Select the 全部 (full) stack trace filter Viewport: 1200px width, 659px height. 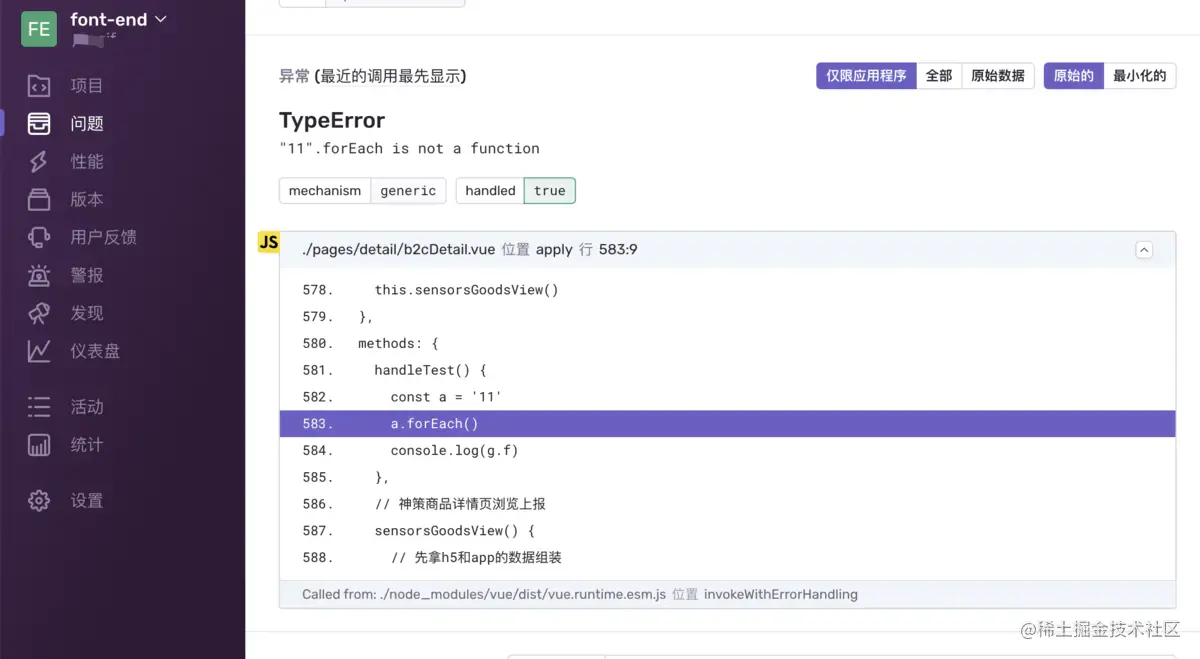pos(939,76)
